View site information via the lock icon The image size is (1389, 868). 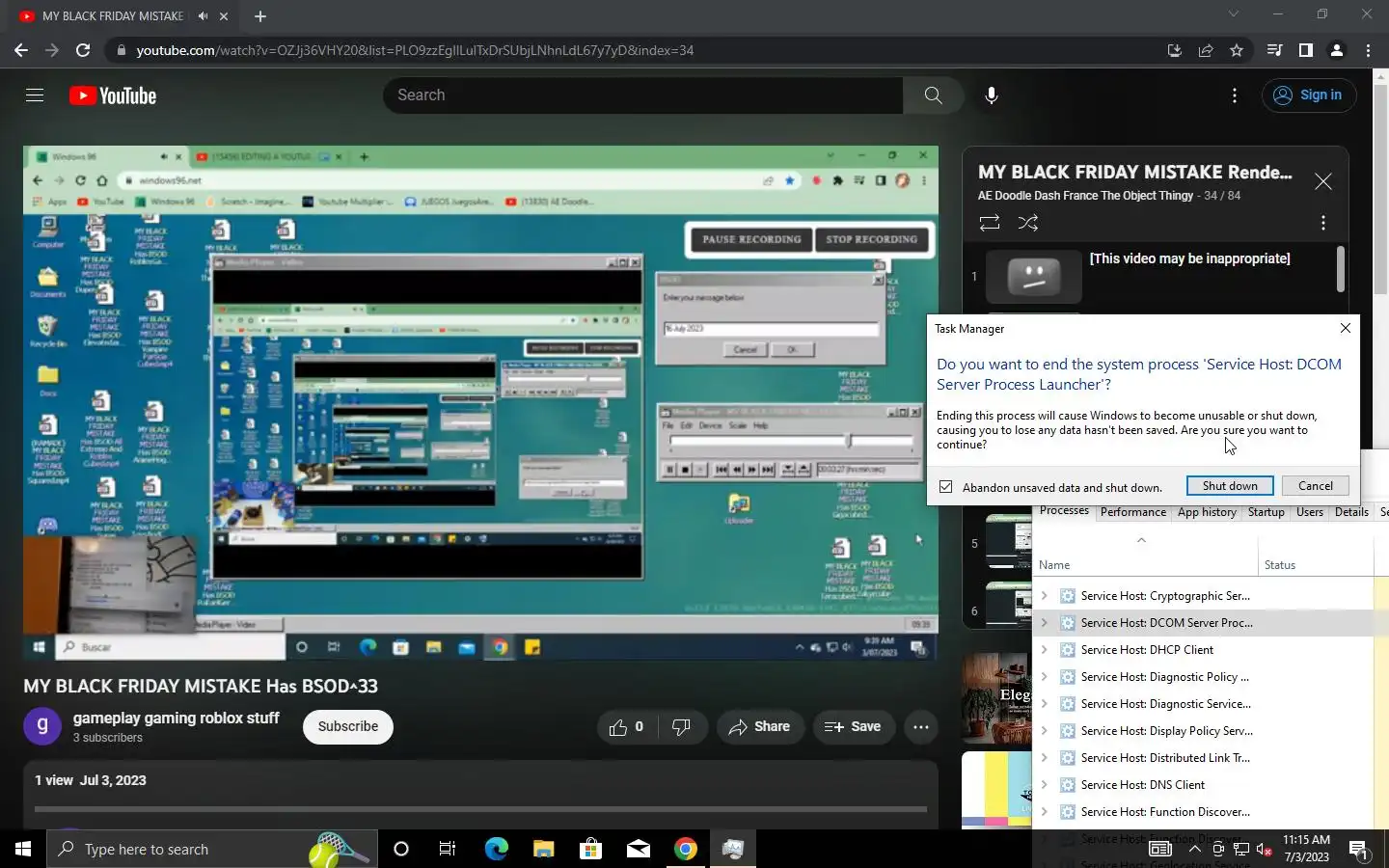click(120, 50)
